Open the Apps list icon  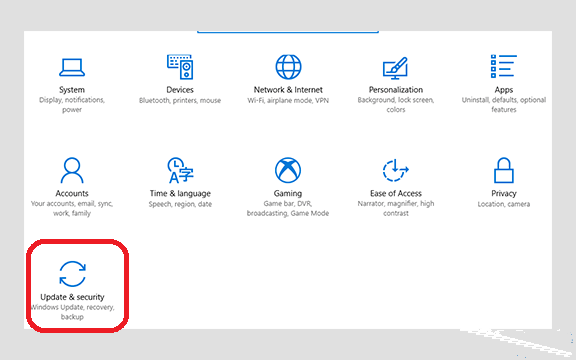504,66
